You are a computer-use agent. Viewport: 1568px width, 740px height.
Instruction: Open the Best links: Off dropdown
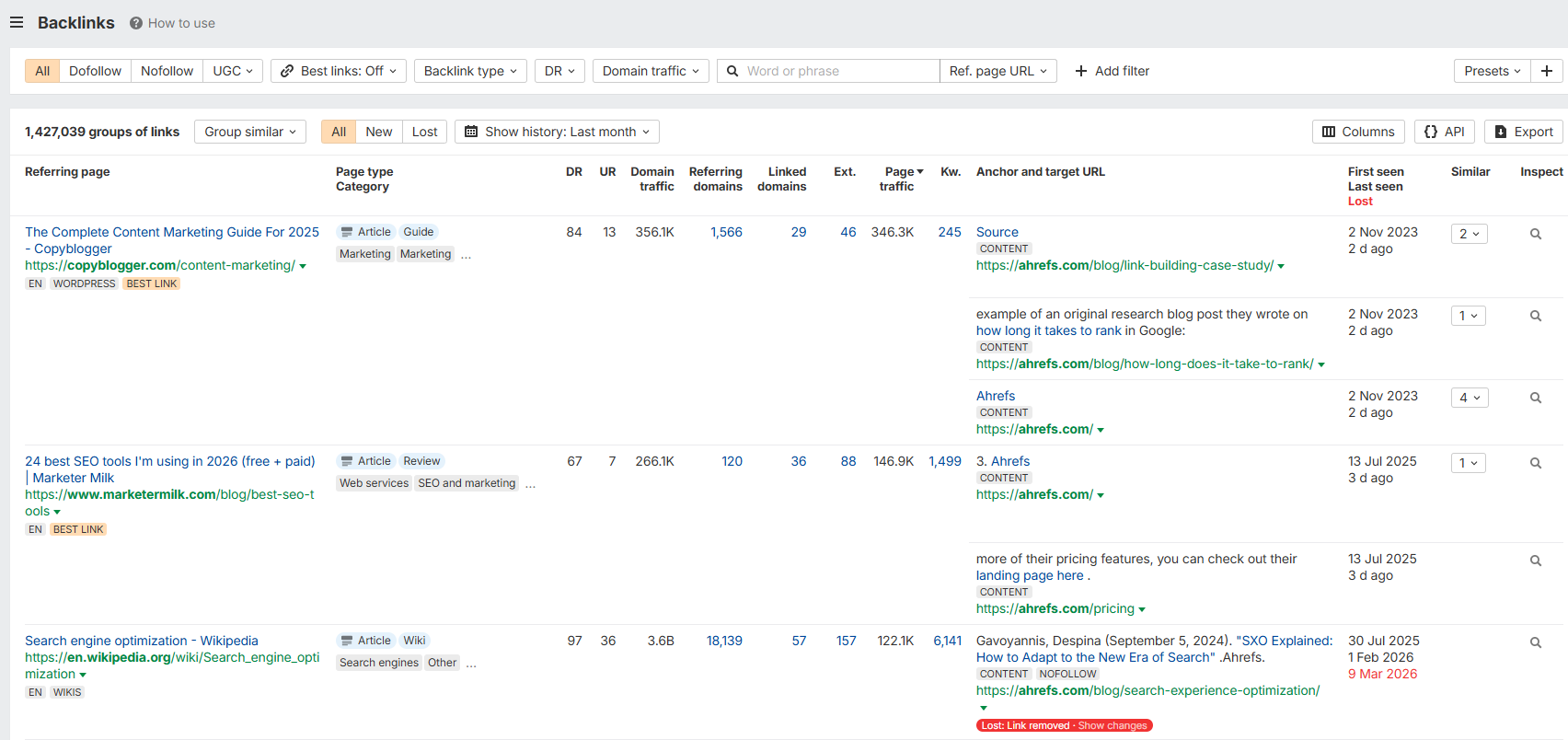pyautogui.click(x=339, y=71)
